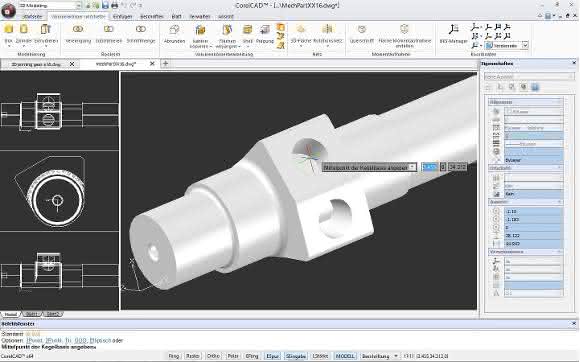Select the Querschnitt tool icon
This screenshot has height=362, width=580.
coord(362,29)
